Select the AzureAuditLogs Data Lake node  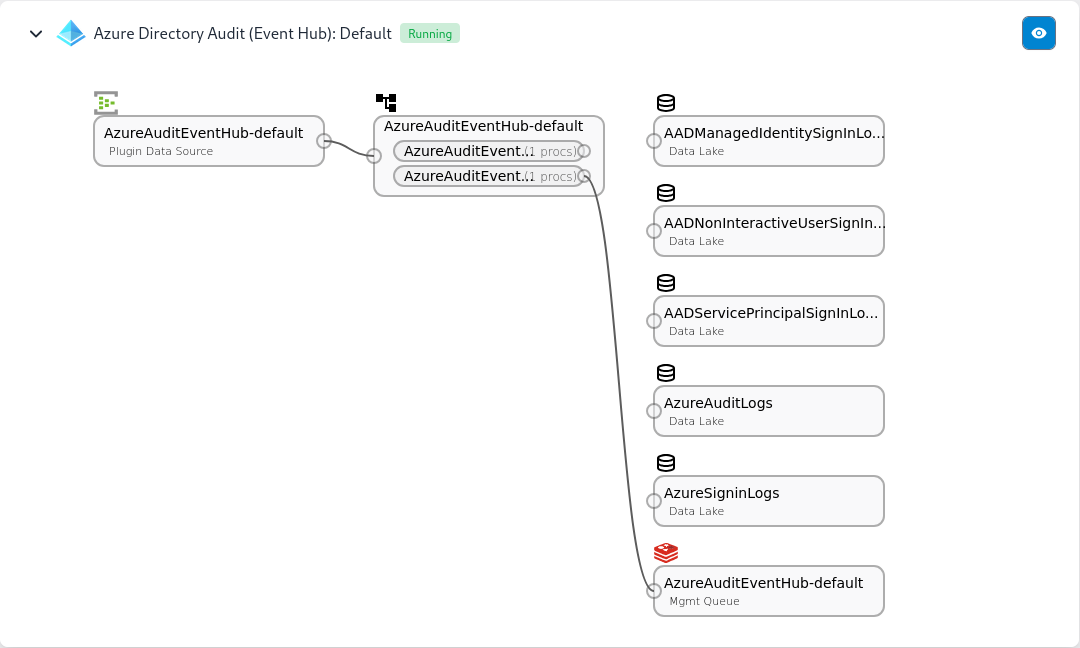pos(769,411)
